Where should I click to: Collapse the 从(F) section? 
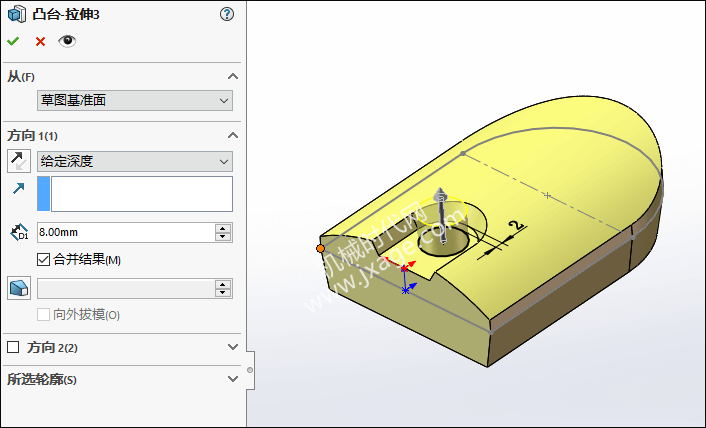click(233, 77)
